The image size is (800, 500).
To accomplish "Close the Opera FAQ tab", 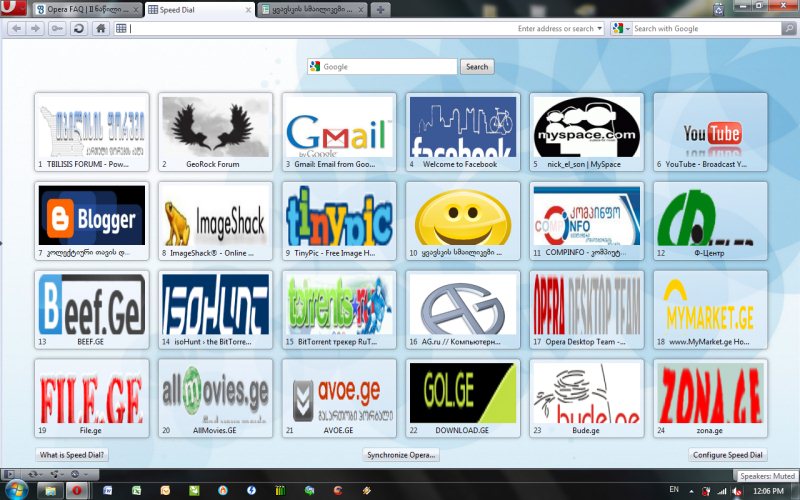I will [x=136, y=9].
